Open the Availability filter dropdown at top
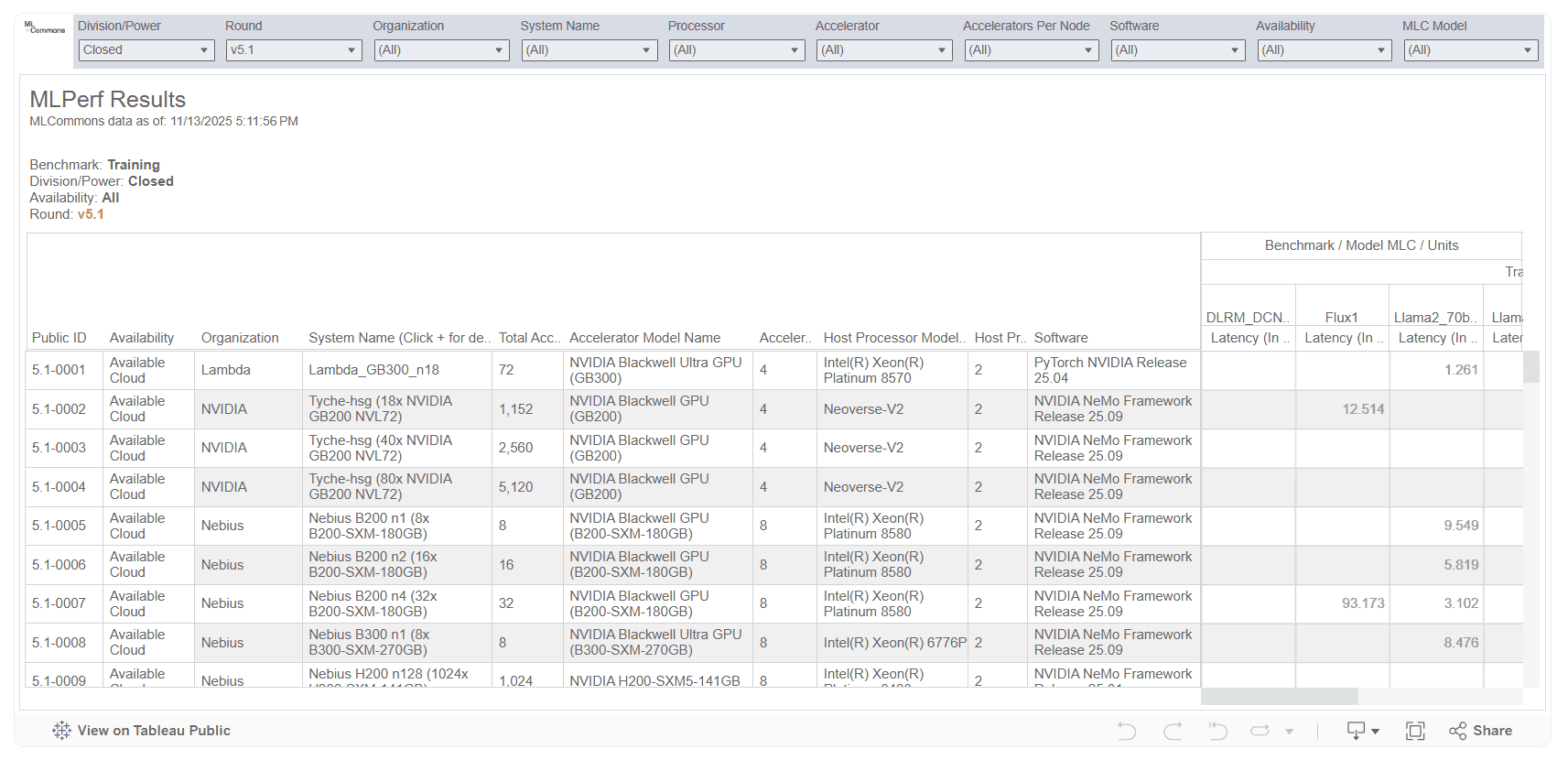This screenshot has width=1568, height=760. [1325, 50]
